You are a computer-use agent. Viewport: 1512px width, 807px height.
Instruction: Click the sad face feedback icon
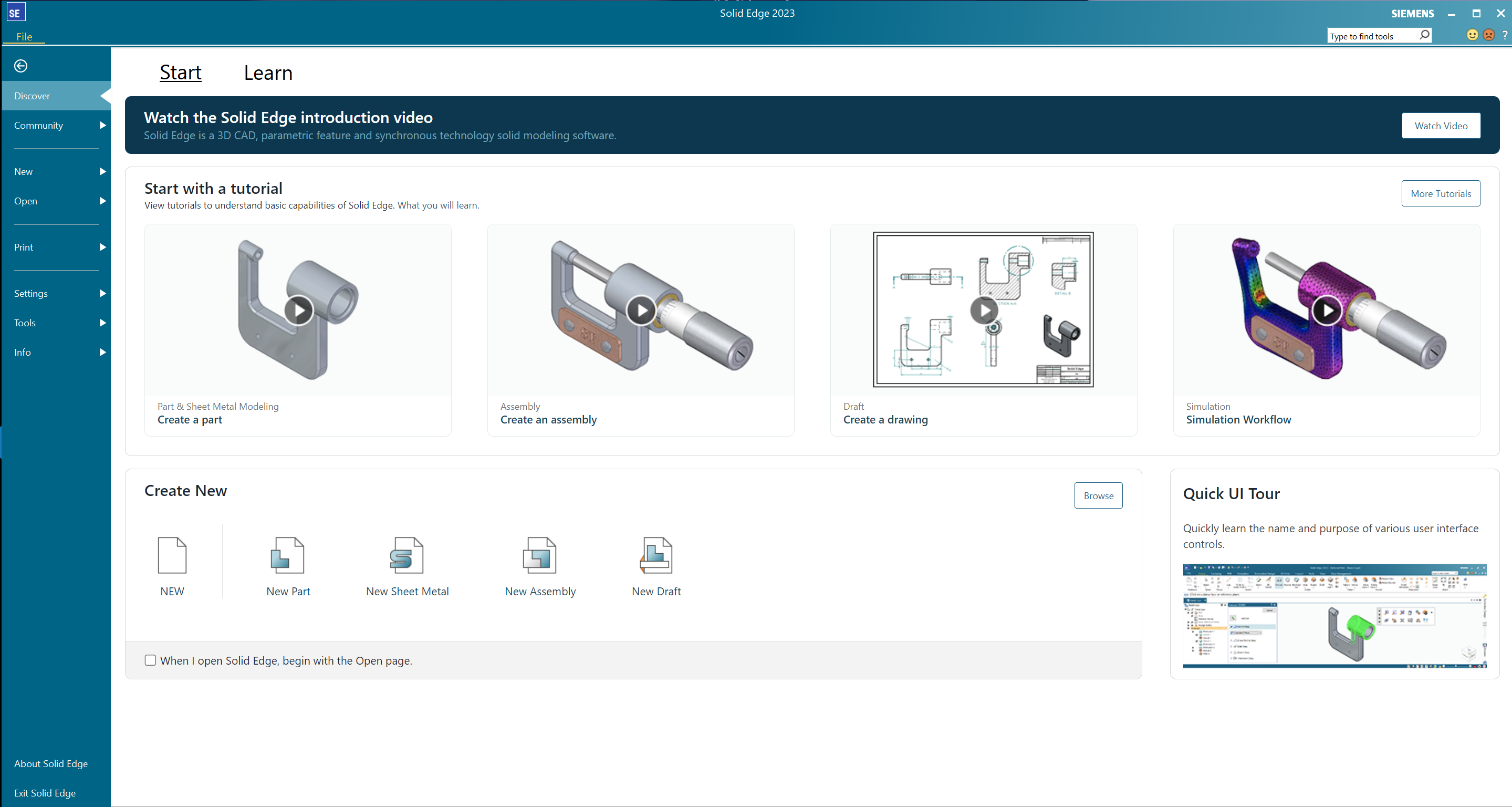(x=1489, y=35)
